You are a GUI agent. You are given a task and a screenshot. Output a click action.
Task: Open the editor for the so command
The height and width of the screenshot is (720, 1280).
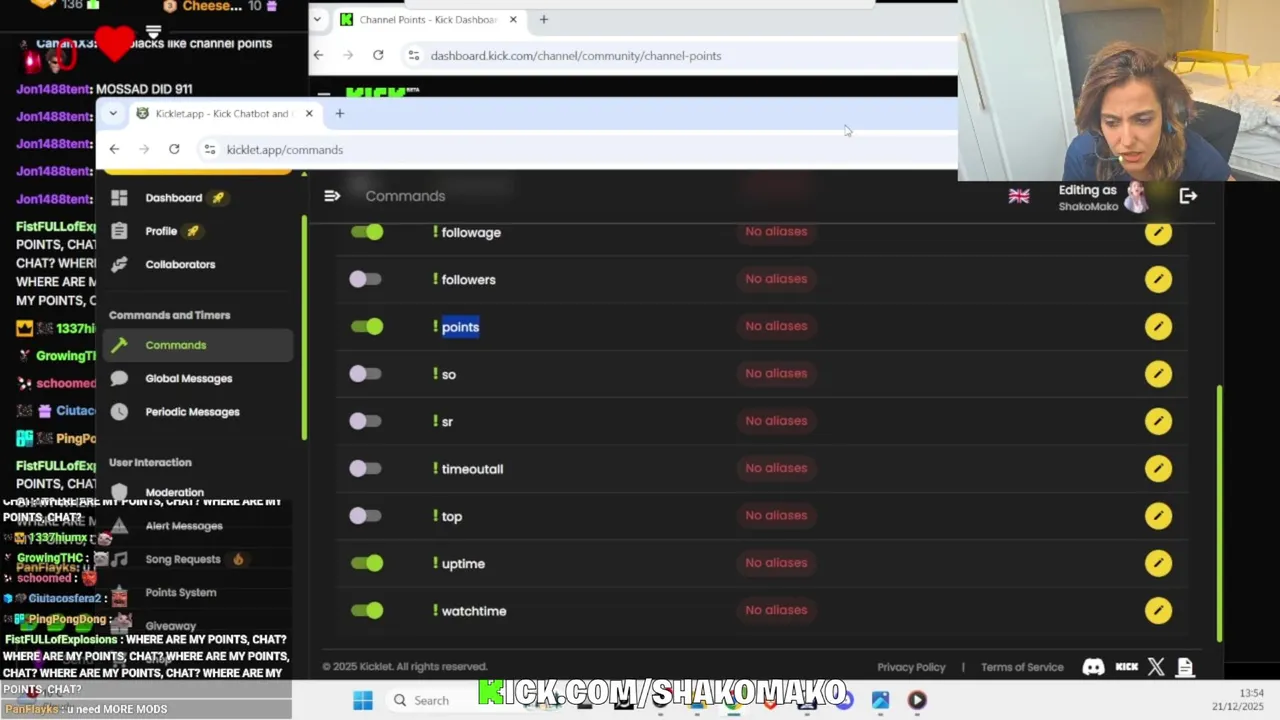[1158, 374]
